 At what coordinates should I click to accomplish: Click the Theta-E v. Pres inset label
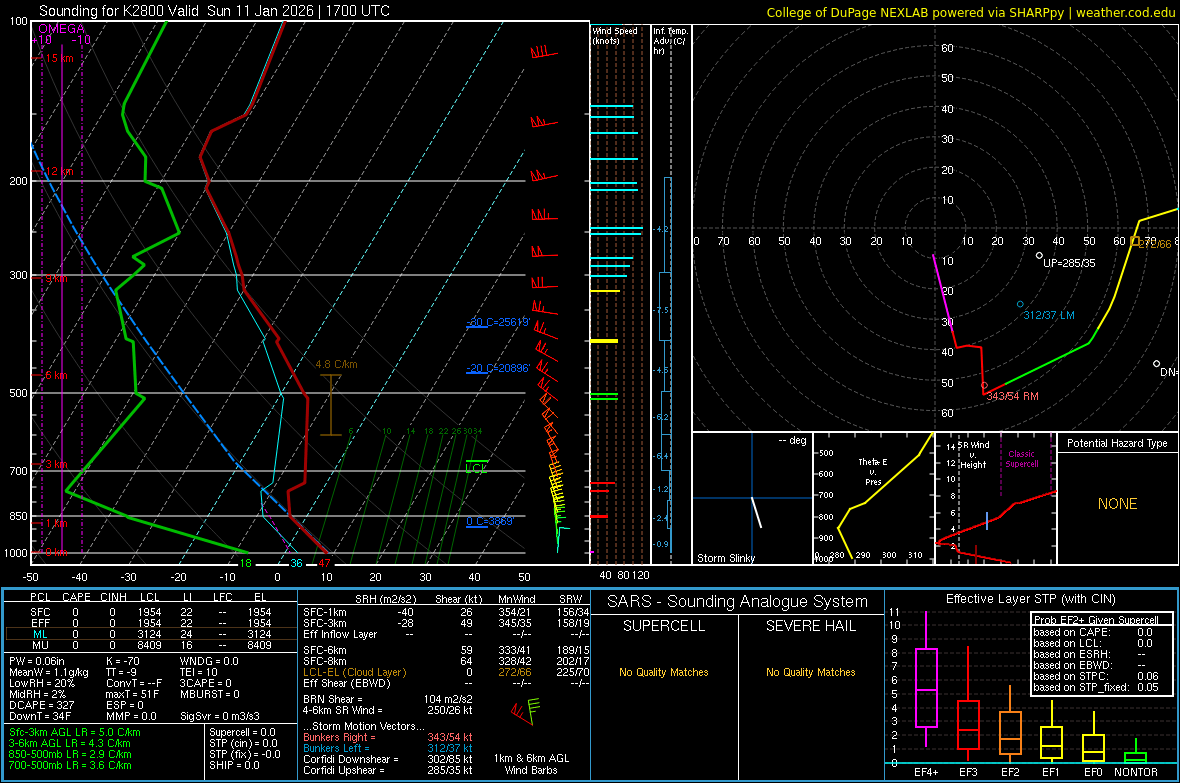point(873,471)
